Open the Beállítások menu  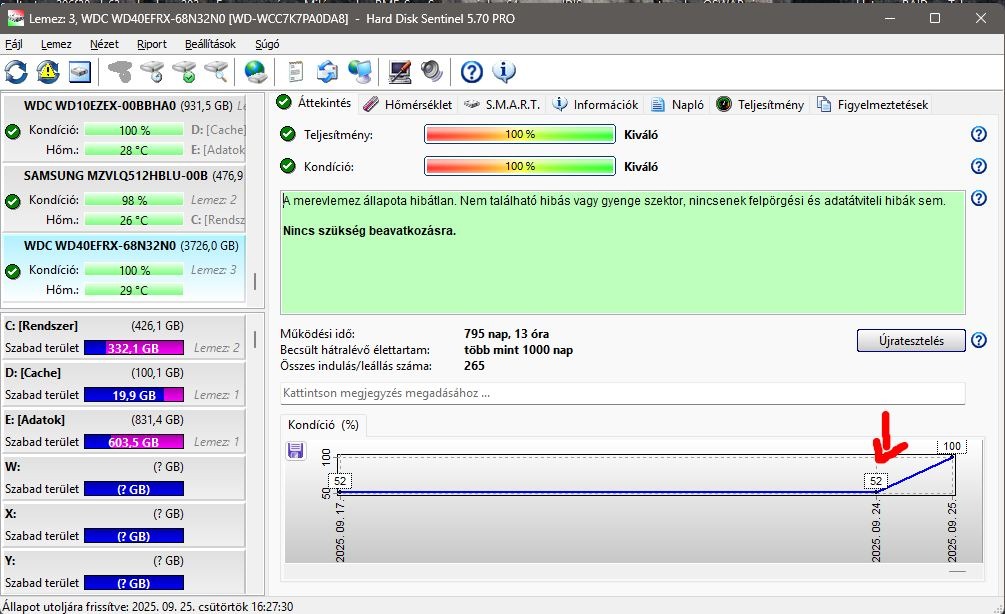click(210, 44)
